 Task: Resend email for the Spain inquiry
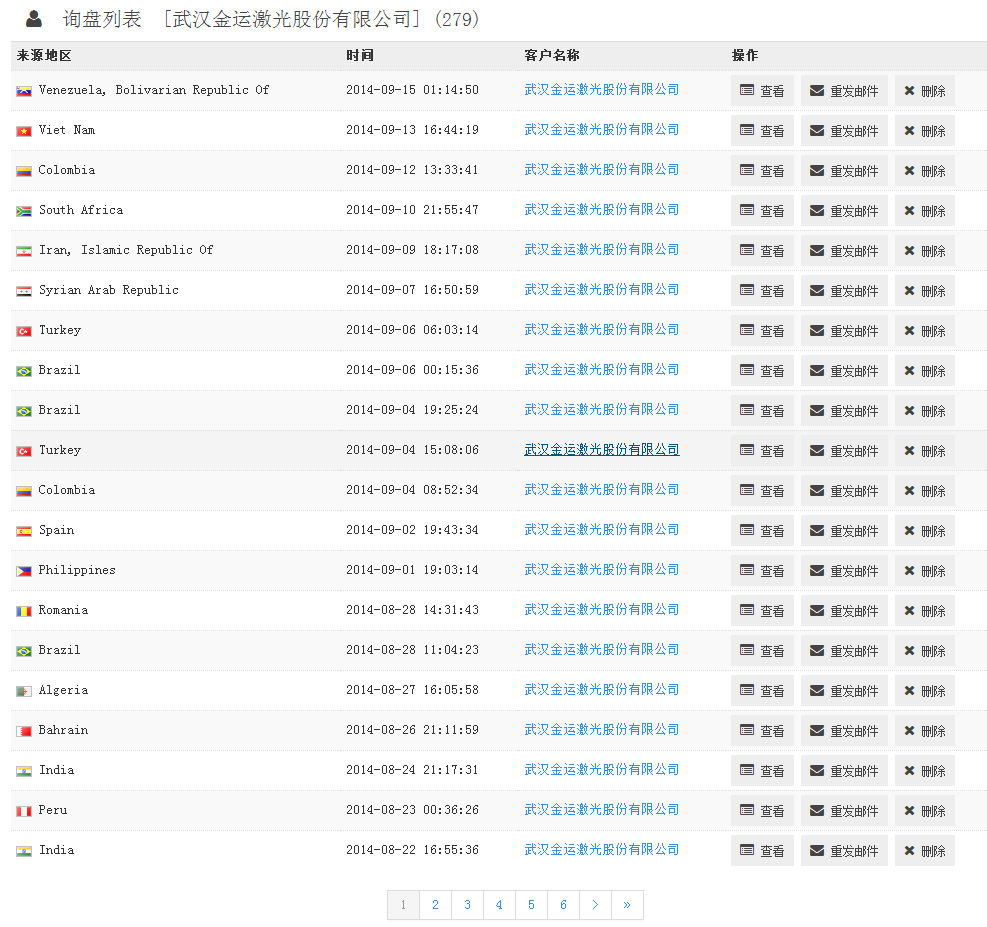tap(844, 531)
